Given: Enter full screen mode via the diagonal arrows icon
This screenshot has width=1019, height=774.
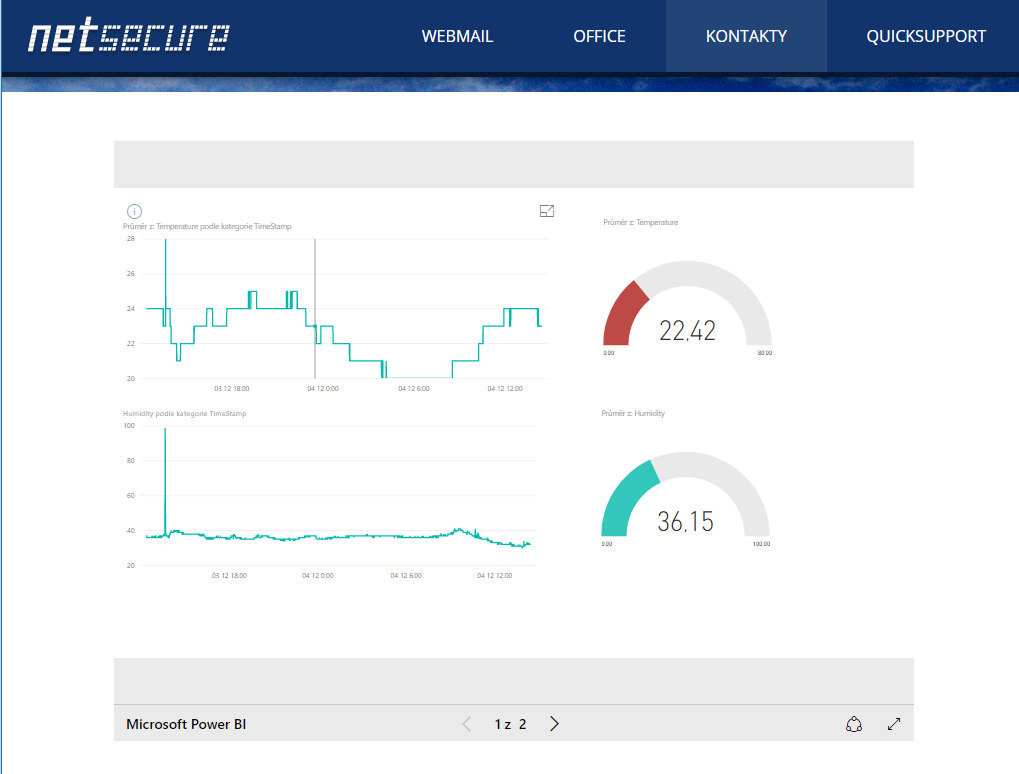Looking at the screenshot, I should (894, 723).
